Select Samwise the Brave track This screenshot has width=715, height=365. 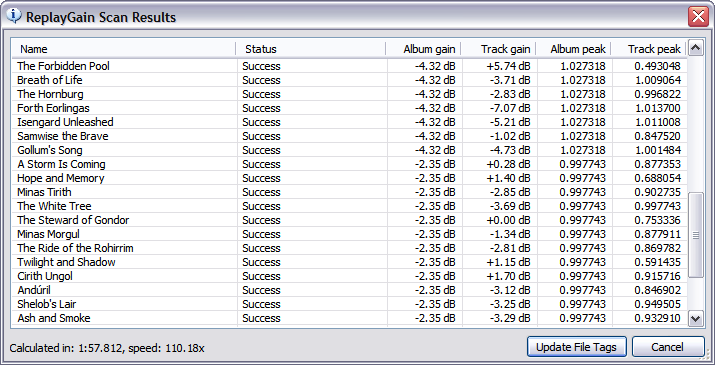[x=349, y=136]
